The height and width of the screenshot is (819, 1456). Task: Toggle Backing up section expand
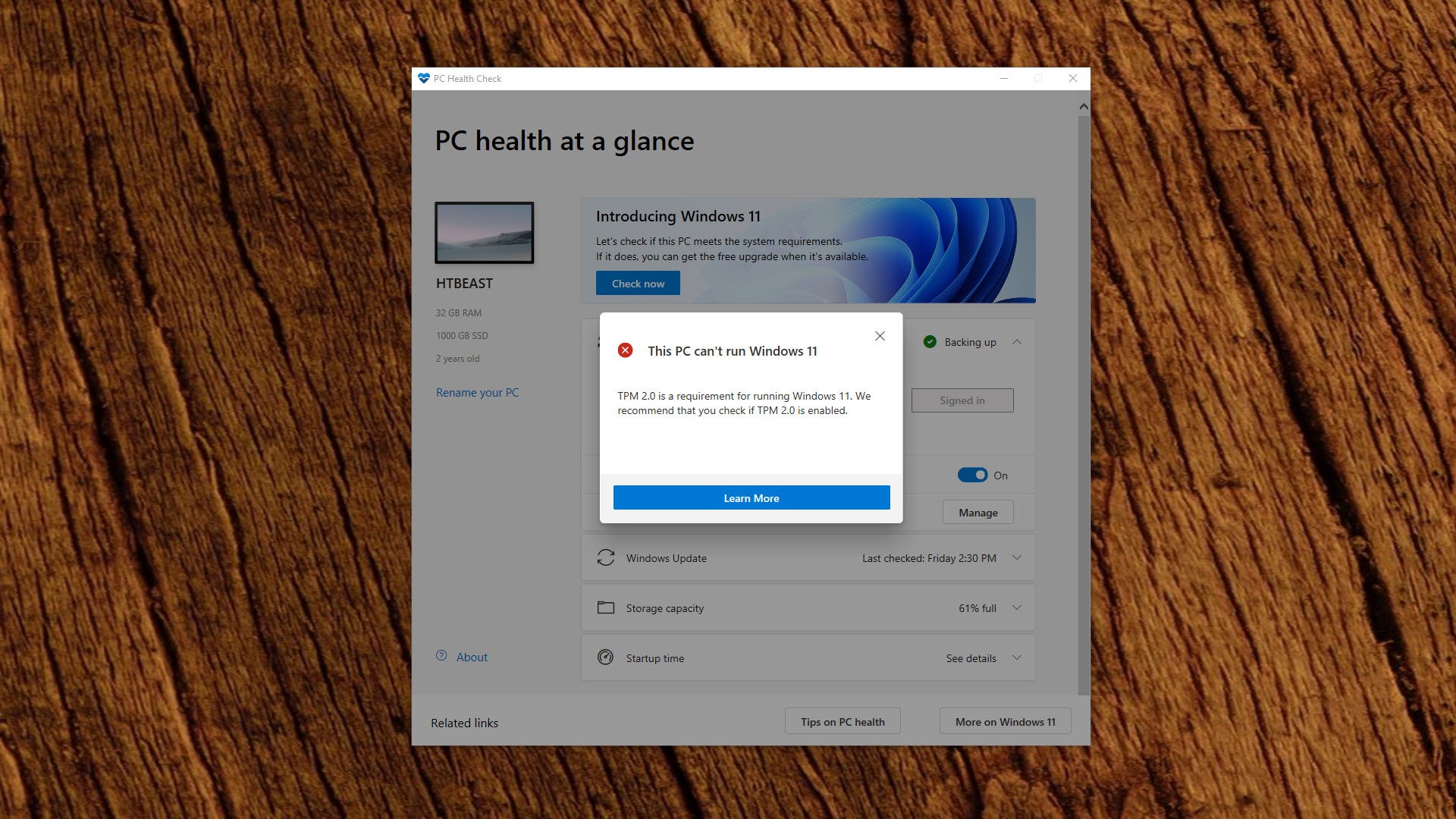click(1019, 342)
